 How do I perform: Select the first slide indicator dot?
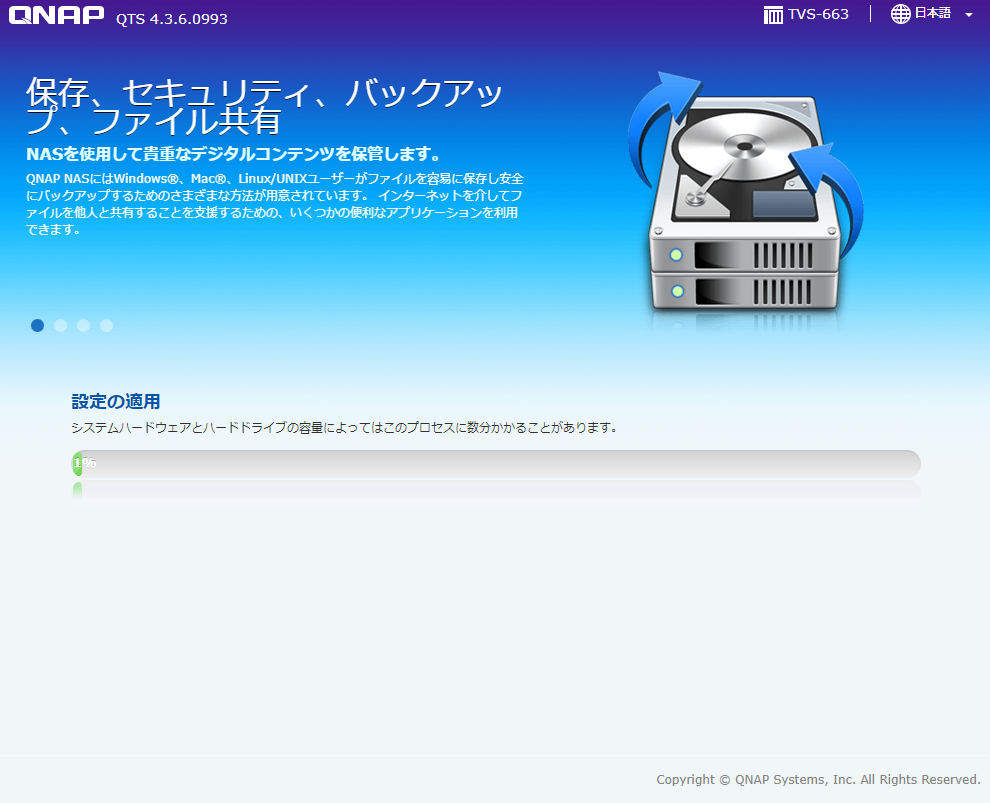tap(37, 325)
